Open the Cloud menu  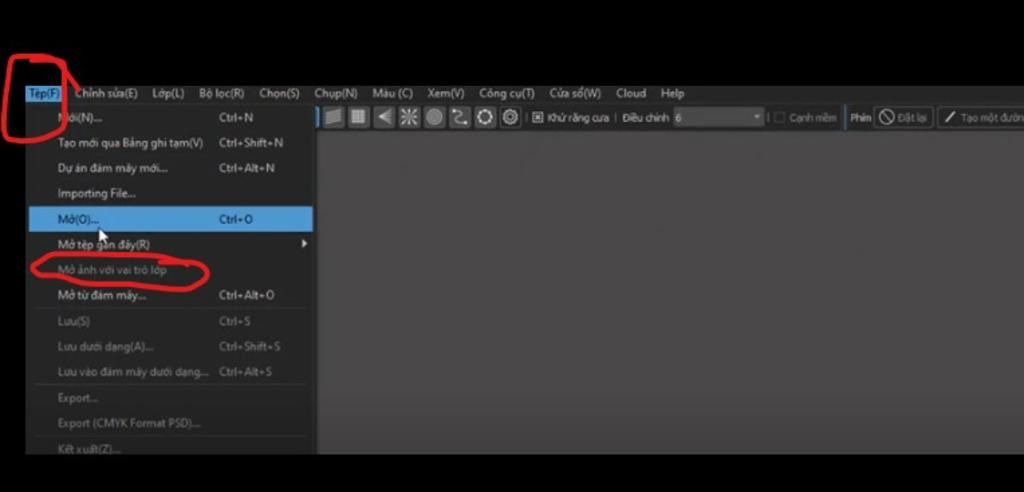[x=631, y=93]
